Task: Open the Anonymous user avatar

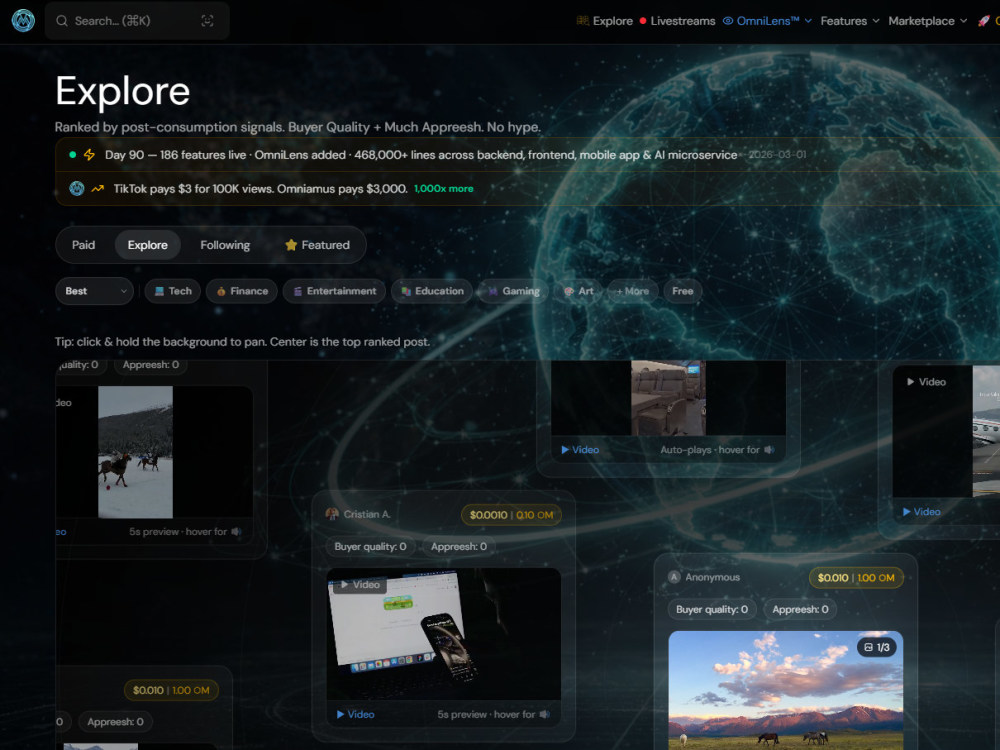Action: coord(674,577)
